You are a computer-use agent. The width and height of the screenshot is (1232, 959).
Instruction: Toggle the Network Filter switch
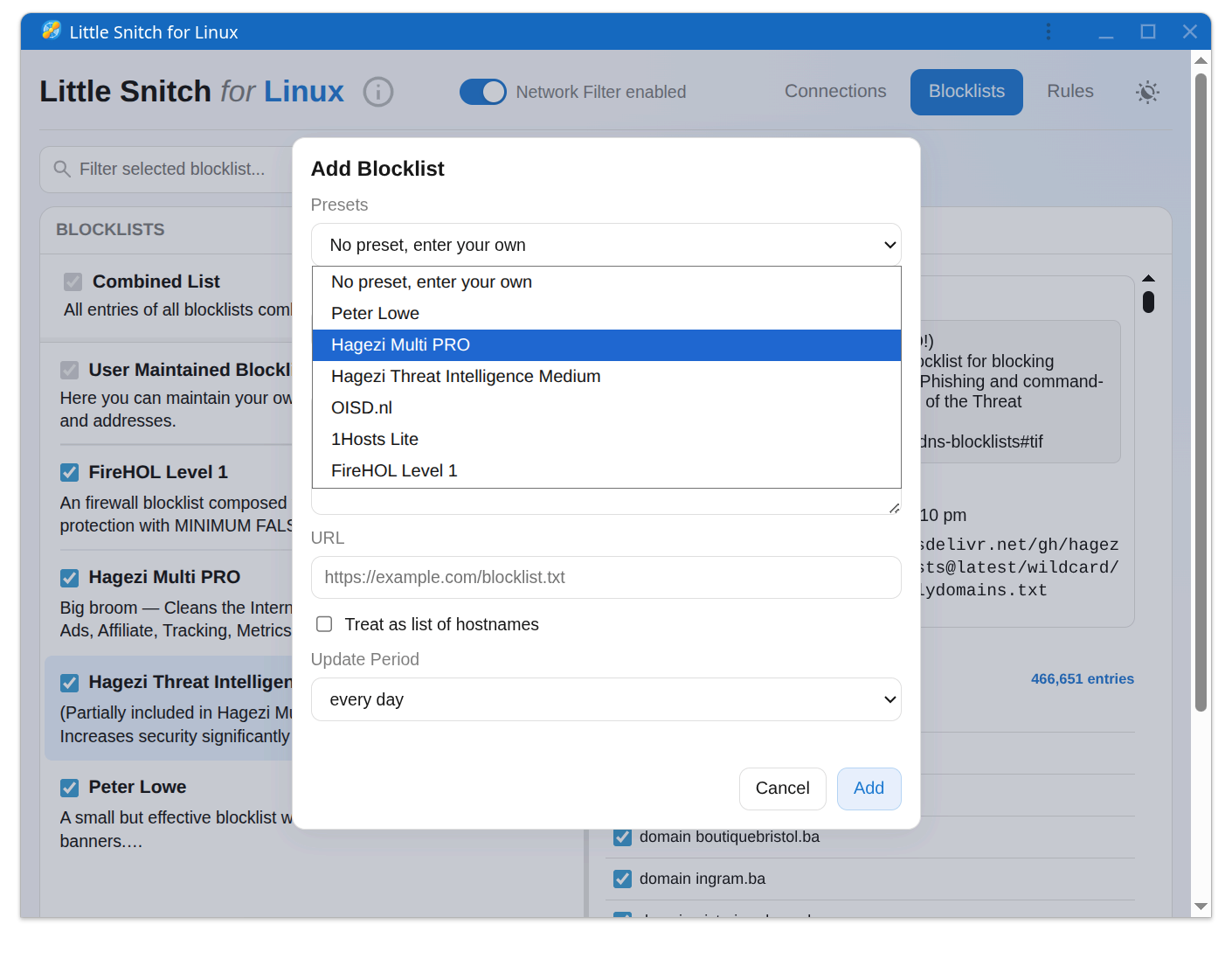pos(483,92)
